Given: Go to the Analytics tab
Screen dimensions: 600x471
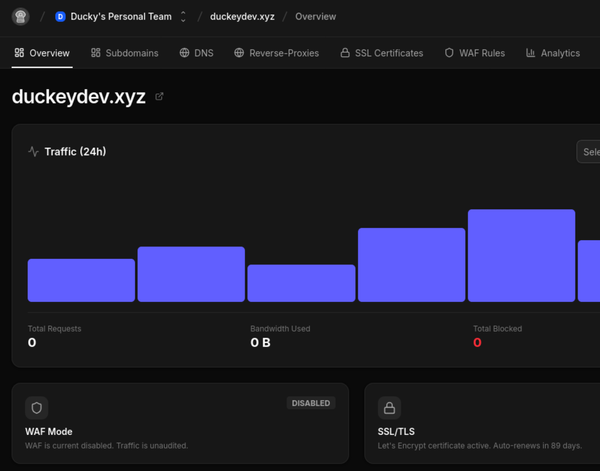Looking at the screenshot, I should 553,53.
